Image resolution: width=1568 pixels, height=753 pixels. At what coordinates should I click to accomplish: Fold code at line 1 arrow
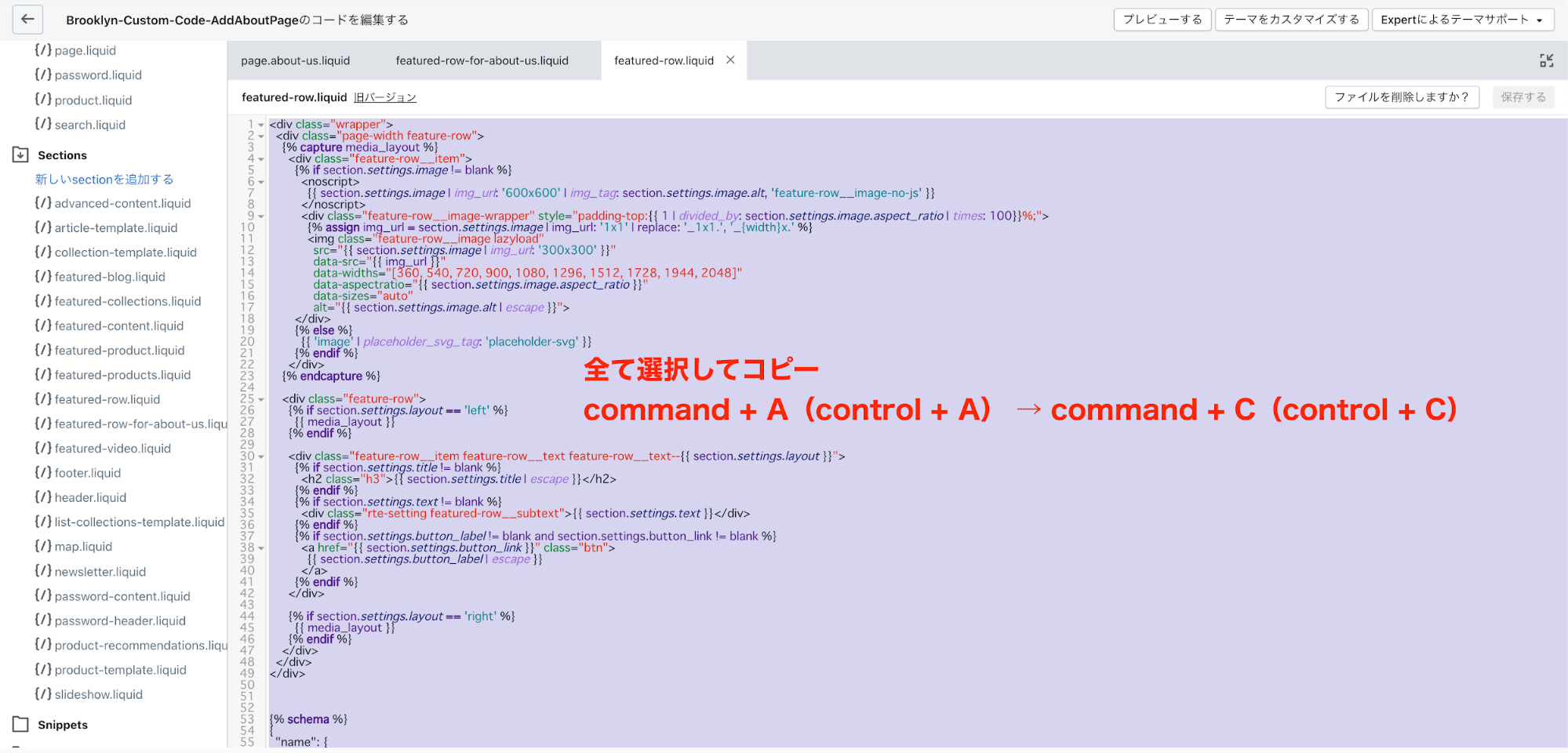click(x=261, y=125)
